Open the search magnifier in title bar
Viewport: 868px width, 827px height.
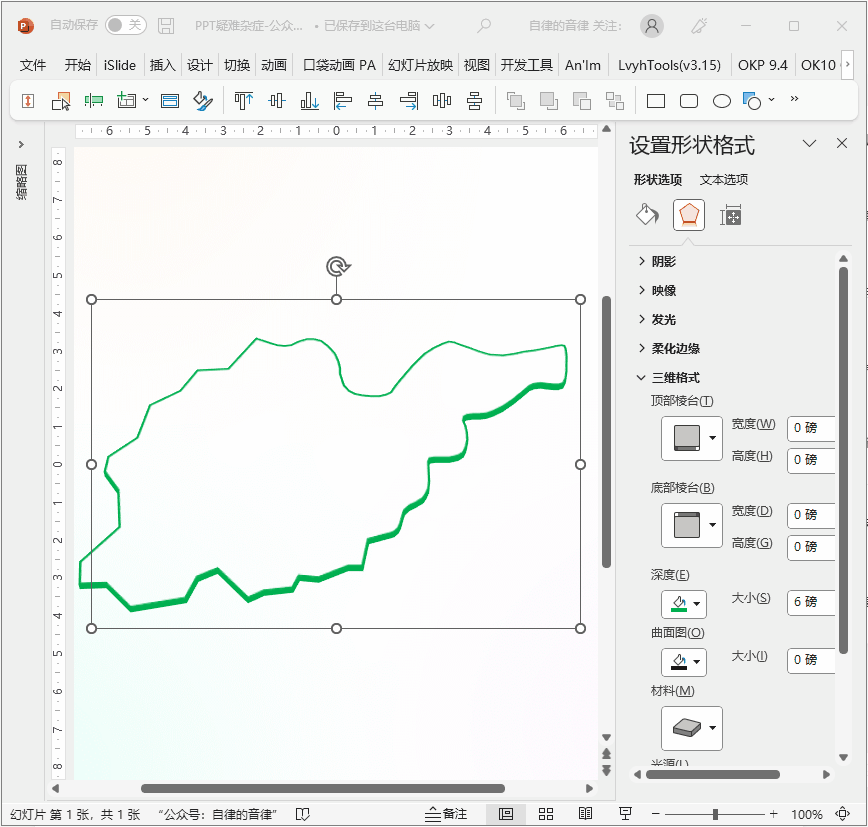pos(484,25)
